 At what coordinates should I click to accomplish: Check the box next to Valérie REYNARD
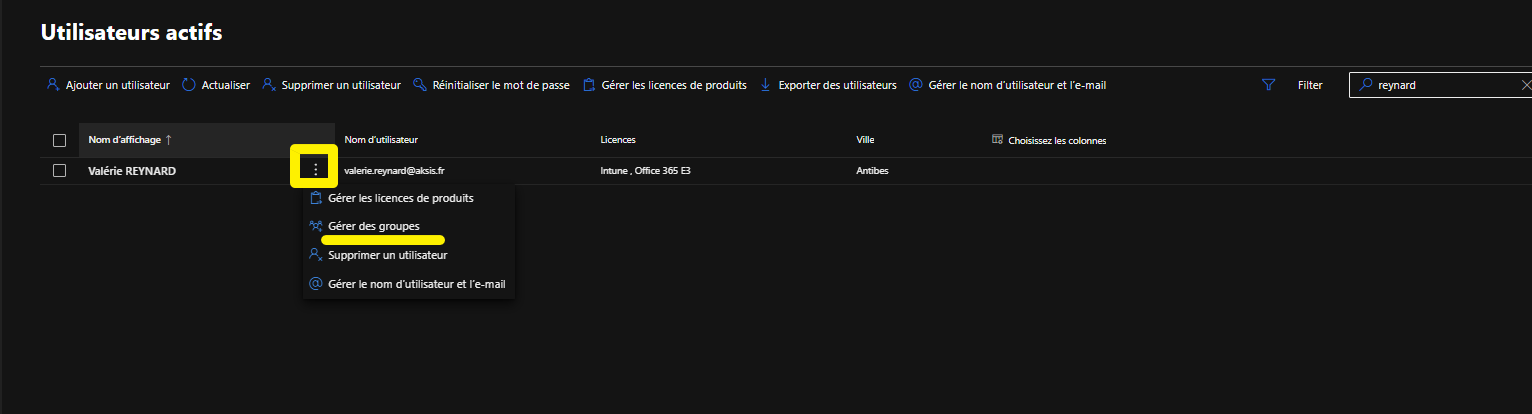pos(59,170)
